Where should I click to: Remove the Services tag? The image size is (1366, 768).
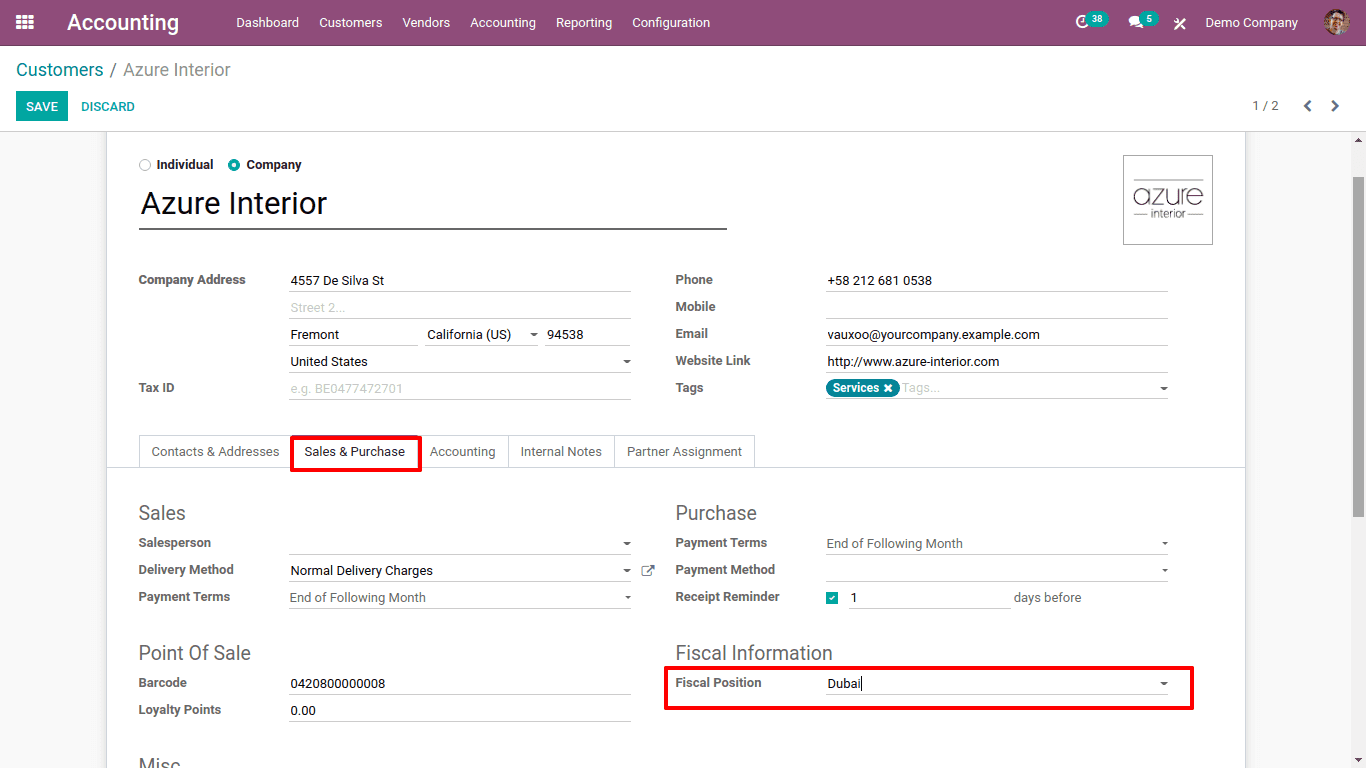[888, 388]
